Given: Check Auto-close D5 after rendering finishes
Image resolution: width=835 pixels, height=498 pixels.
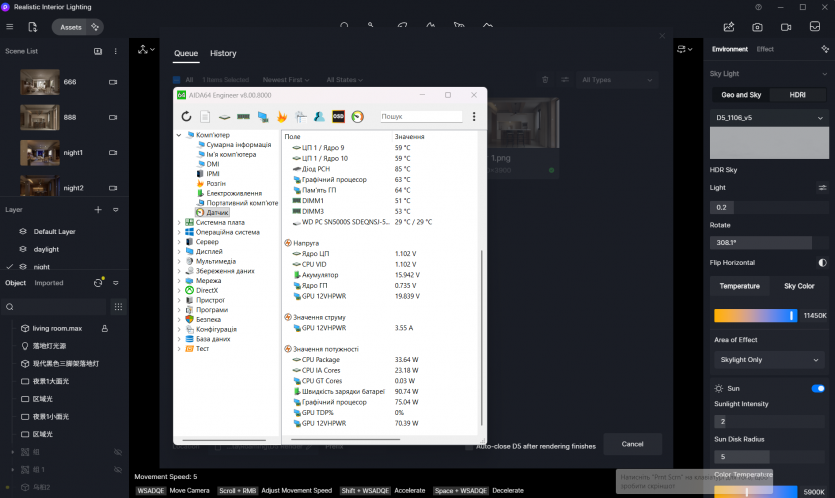Looking at the screenshot, I should pos(470,446).
